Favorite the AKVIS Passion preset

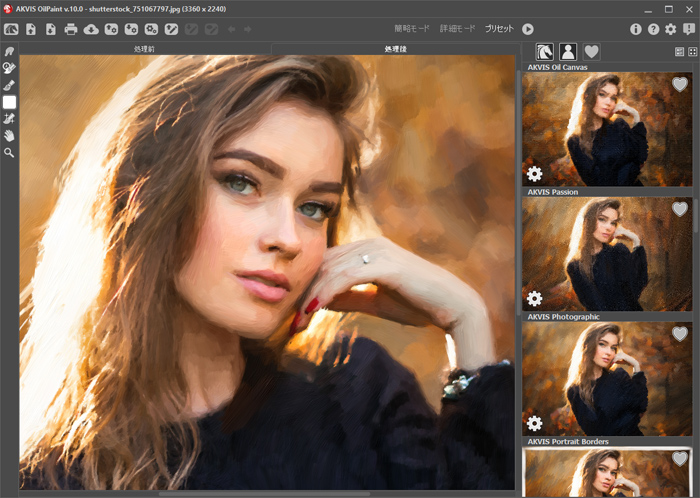click(679, 209)
